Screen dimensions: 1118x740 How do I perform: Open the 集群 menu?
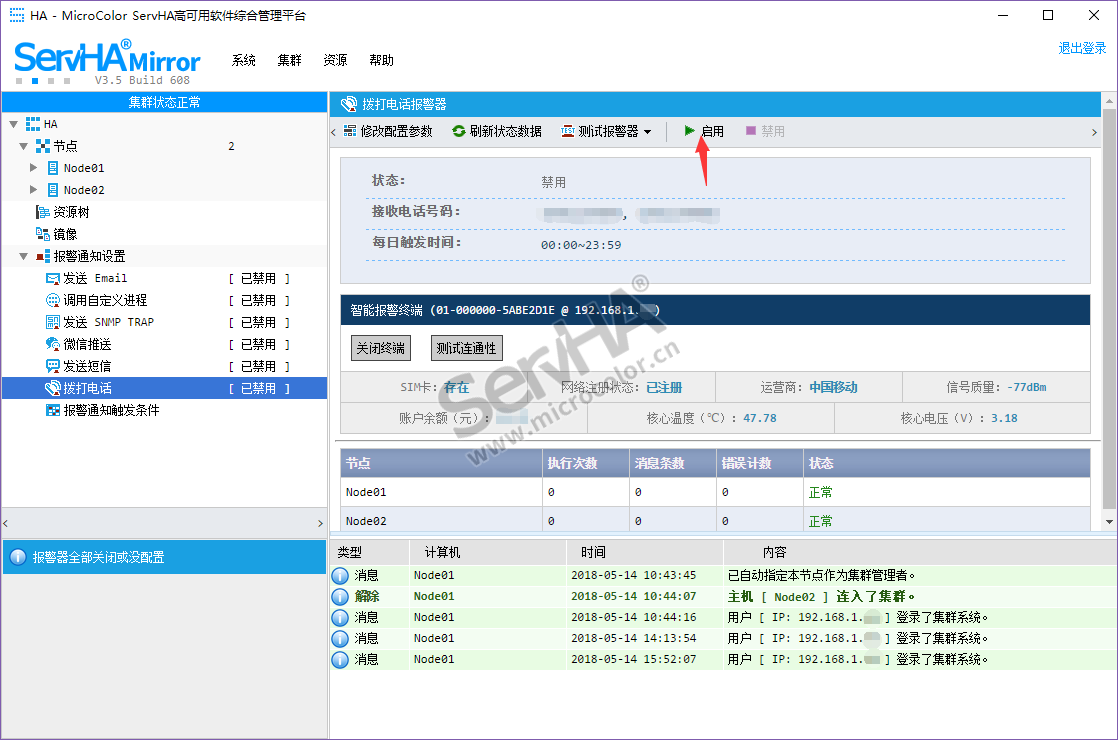click(x=289, y=60)
